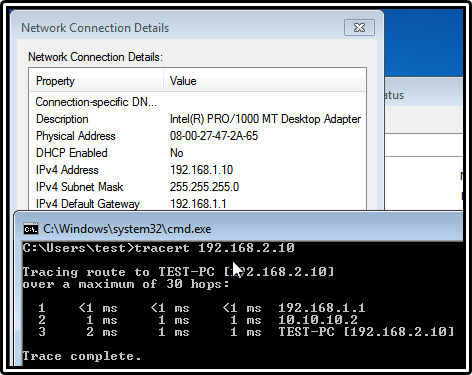Click the tracert command line text
The image size is (472, 375).
coord(159,248)
